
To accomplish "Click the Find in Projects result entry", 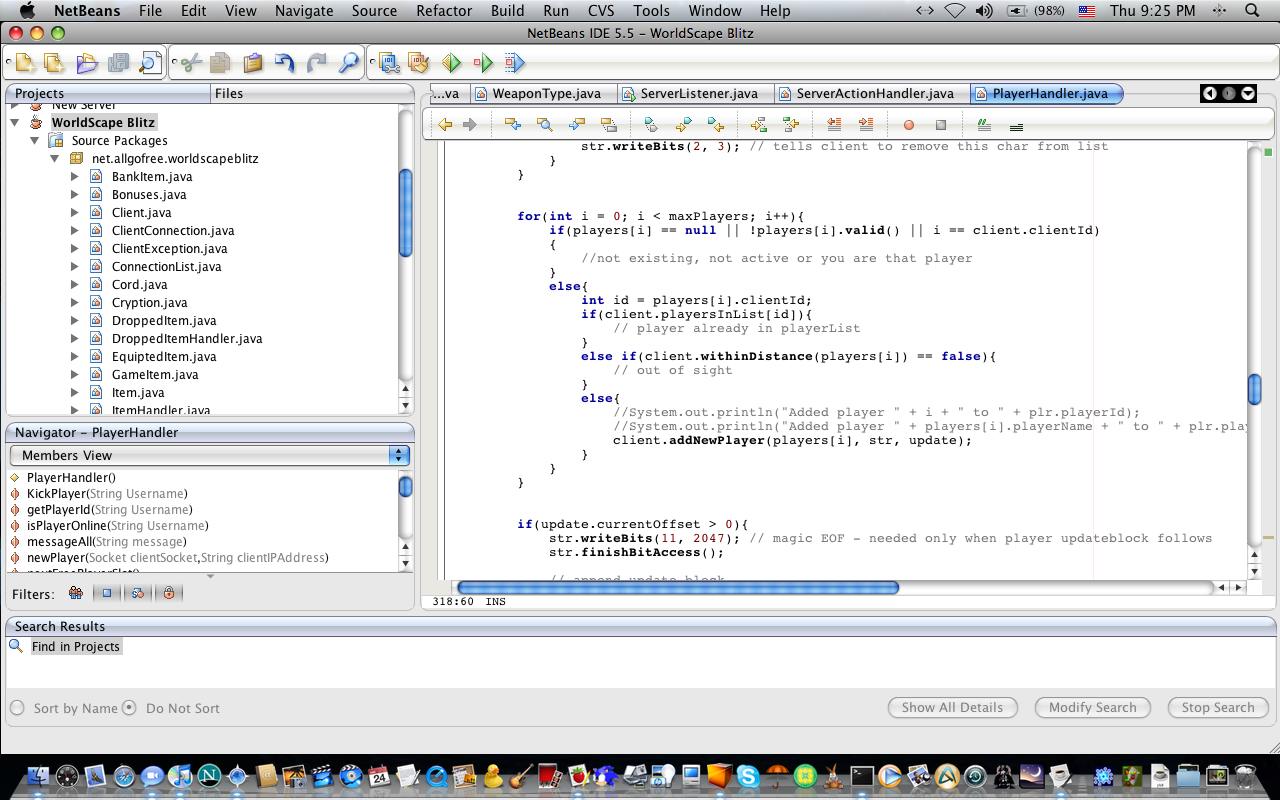I will pos(76,647).
